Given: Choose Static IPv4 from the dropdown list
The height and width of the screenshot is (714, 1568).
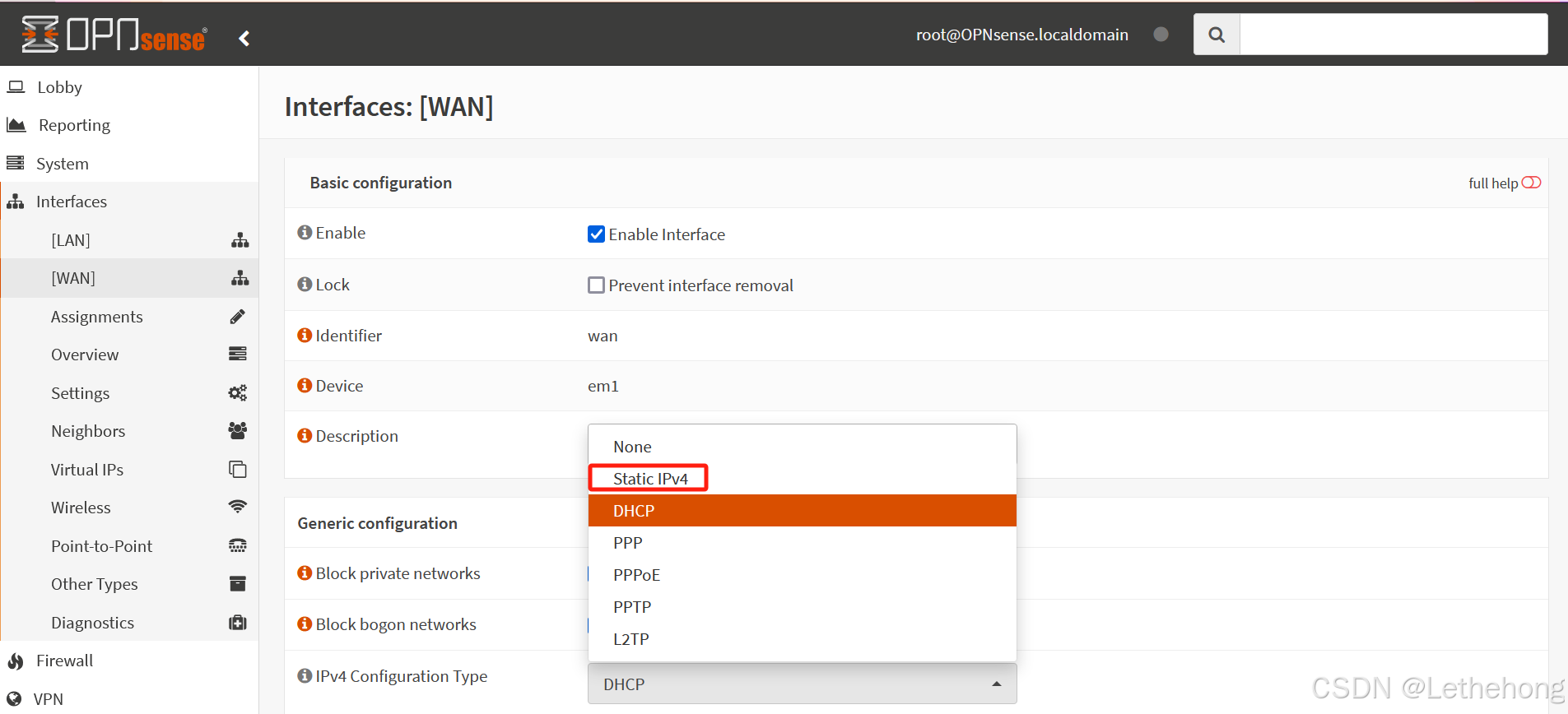Looking at the screenshot, I should (x=803, y=479).
